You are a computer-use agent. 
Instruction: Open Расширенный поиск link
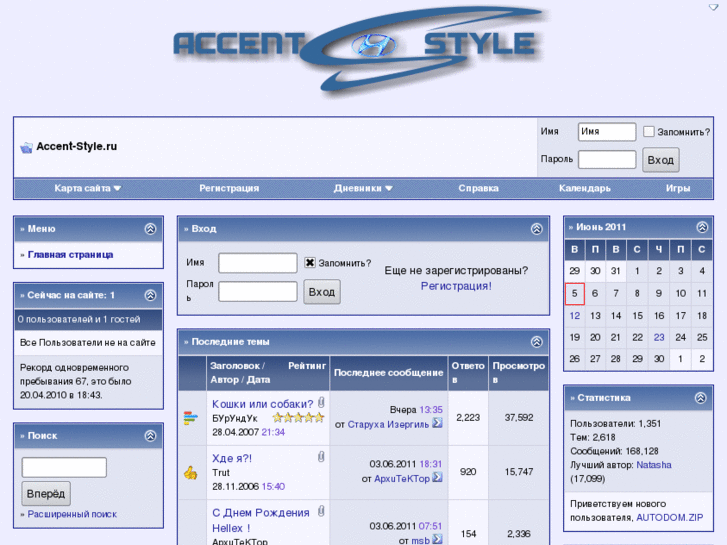click(x=72, y=514)
